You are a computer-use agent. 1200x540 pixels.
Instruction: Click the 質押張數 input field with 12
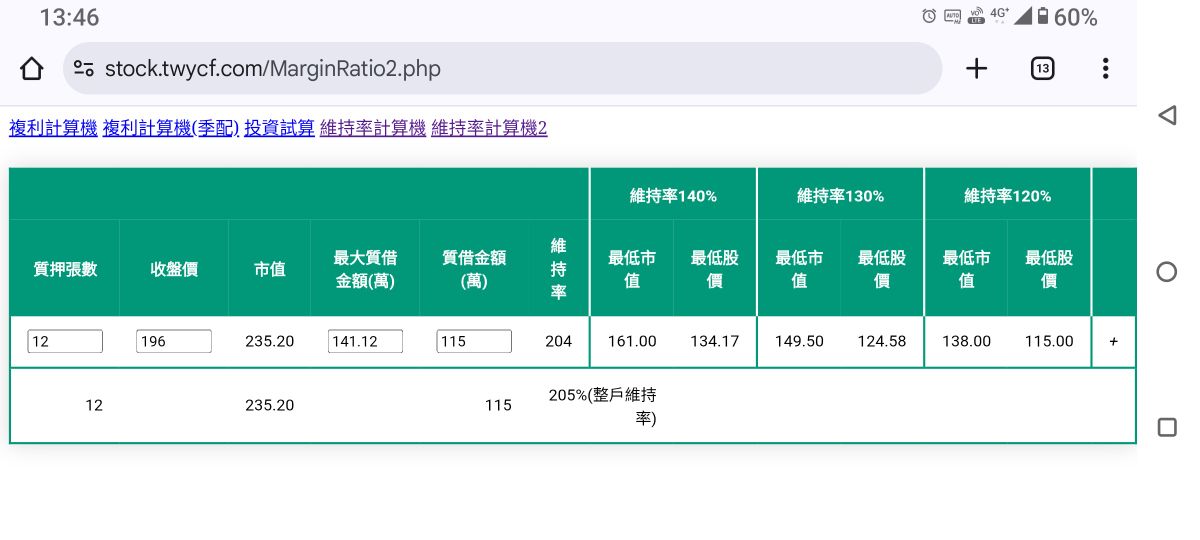click(65, 341)
